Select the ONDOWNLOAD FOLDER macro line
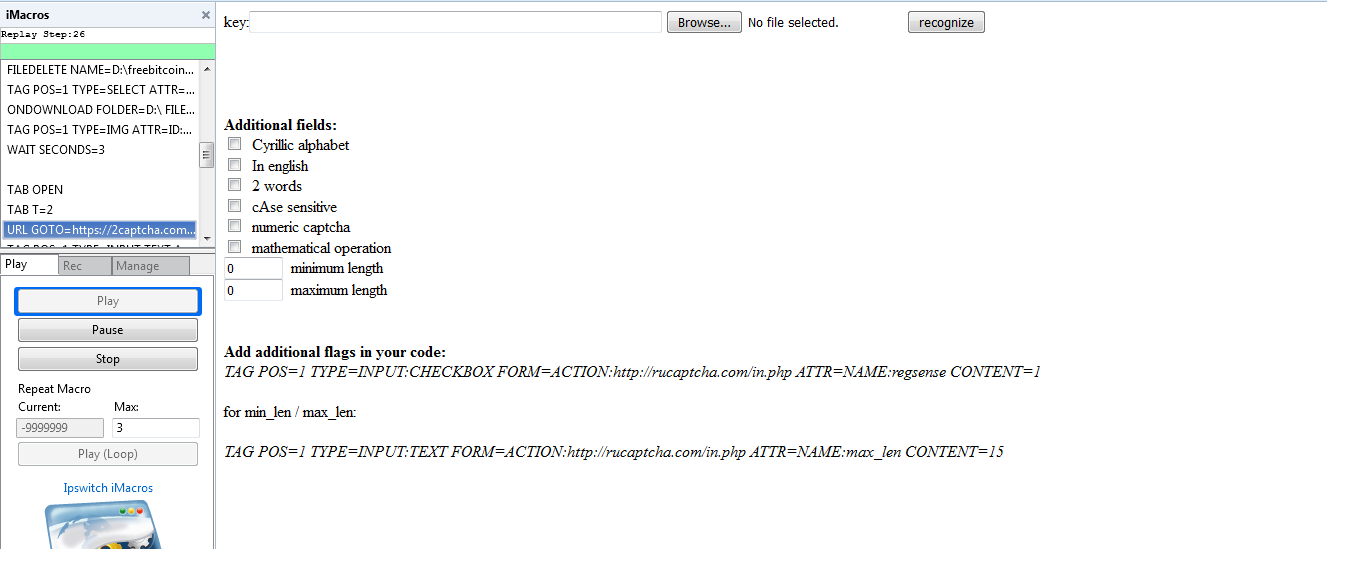 click(x=101, y=110)
